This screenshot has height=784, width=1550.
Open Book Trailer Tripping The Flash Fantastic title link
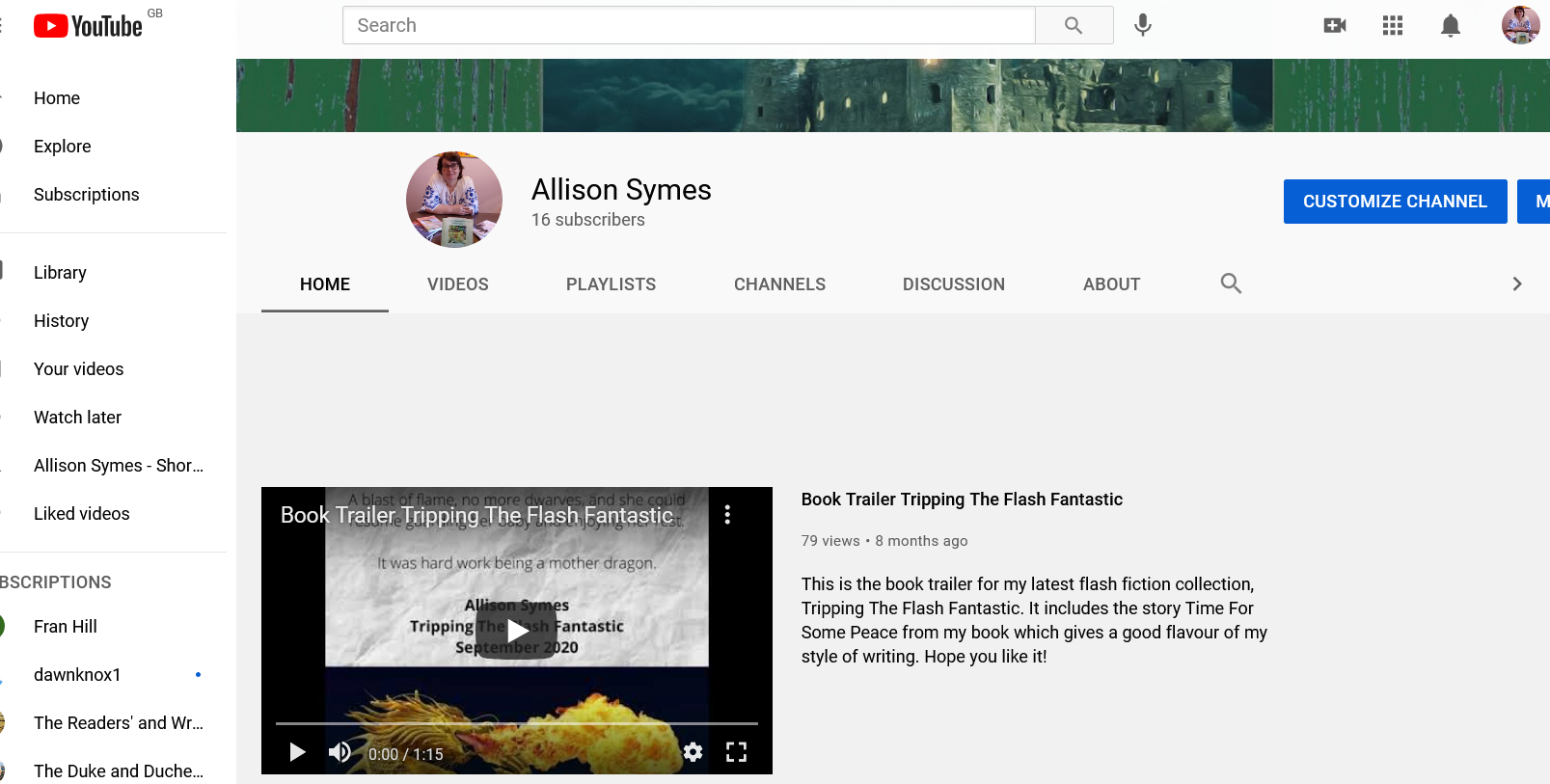coord(962,500)
